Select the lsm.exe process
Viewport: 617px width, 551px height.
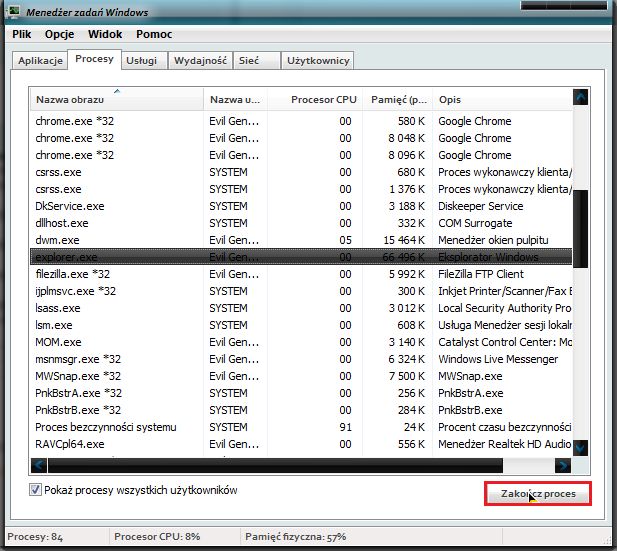301,325
